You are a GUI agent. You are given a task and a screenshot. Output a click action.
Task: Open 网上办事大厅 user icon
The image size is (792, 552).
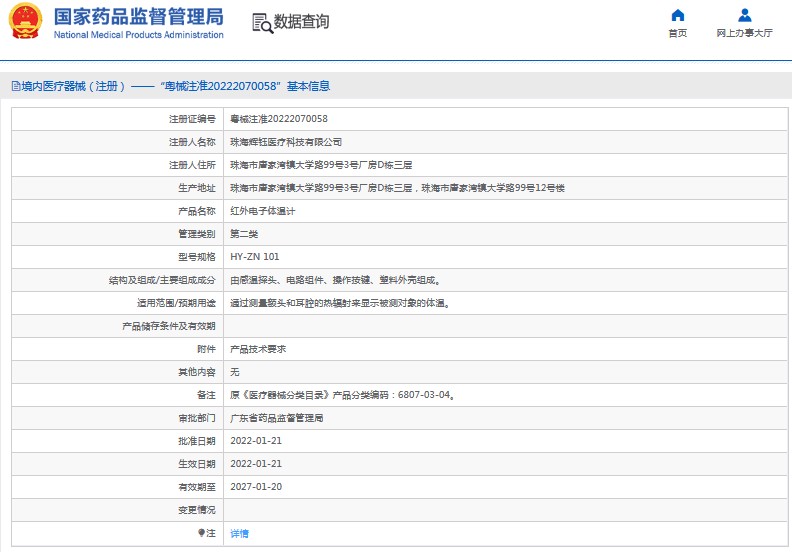click(x=745, y=15)
